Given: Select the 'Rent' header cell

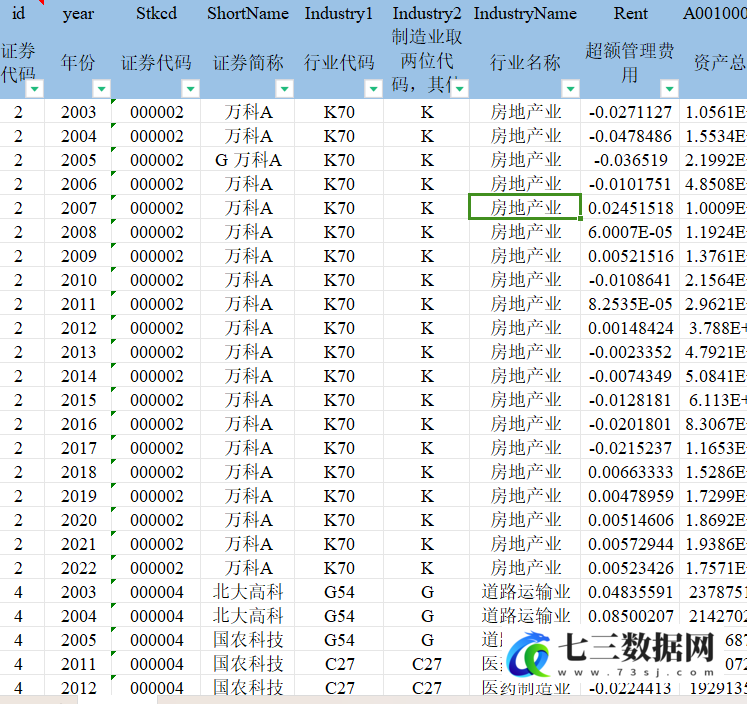Looking at the screenshot, I should point(630,13).
